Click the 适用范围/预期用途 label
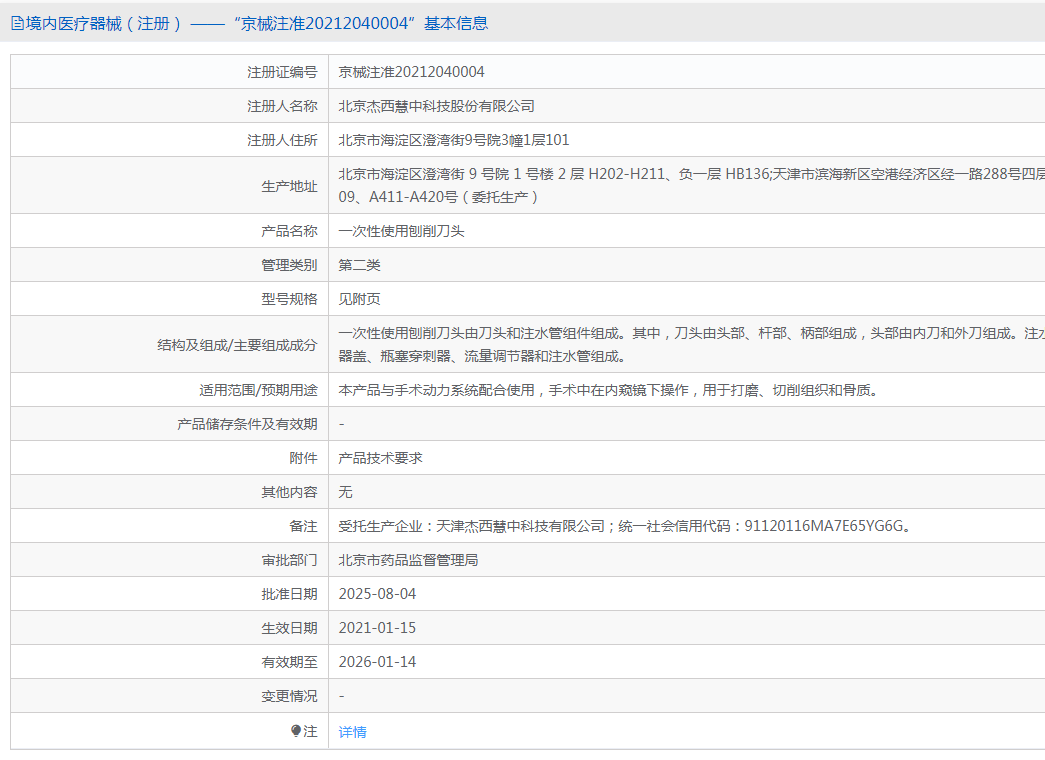This screenshot has width=1045, height=760. (x=259, y=390)
